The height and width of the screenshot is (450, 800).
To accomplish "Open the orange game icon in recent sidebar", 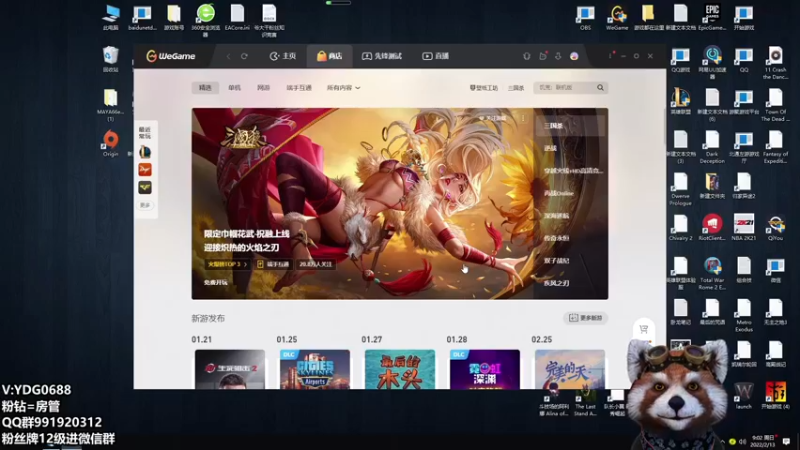I will pos(145,169).
